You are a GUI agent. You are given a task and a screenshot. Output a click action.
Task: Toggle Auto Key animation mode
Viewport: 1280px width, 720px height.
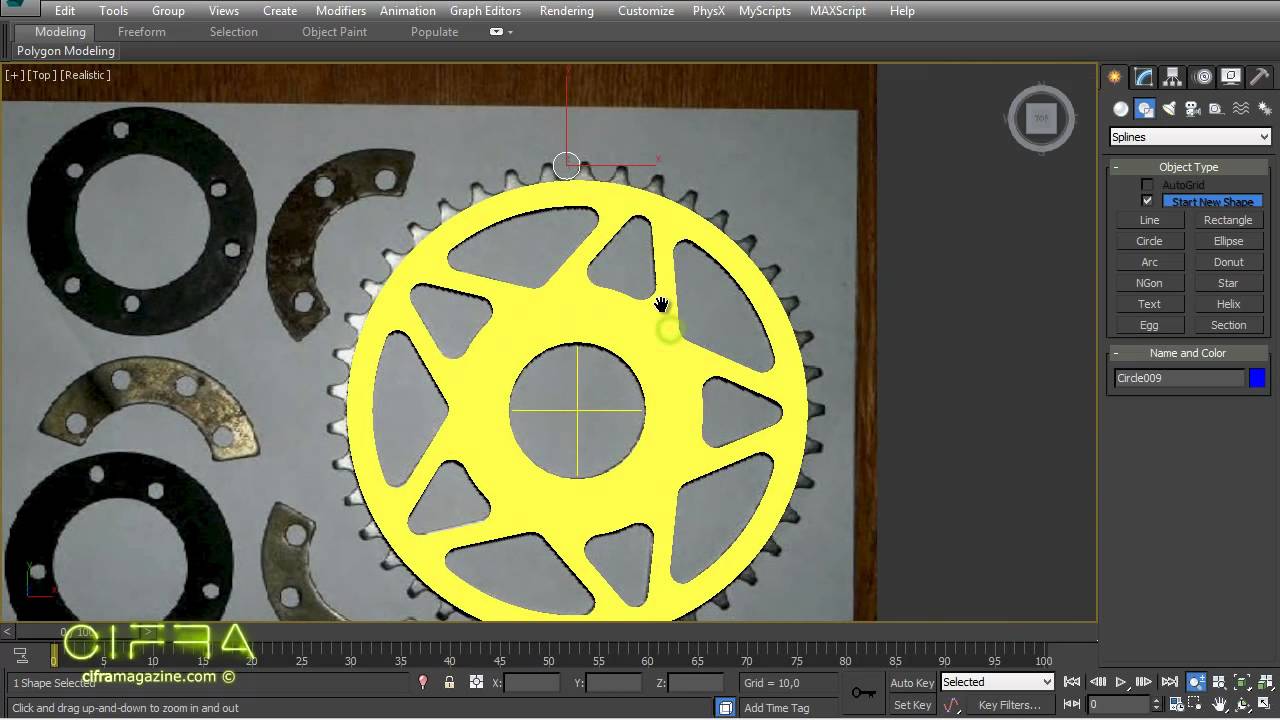point(911,683)
